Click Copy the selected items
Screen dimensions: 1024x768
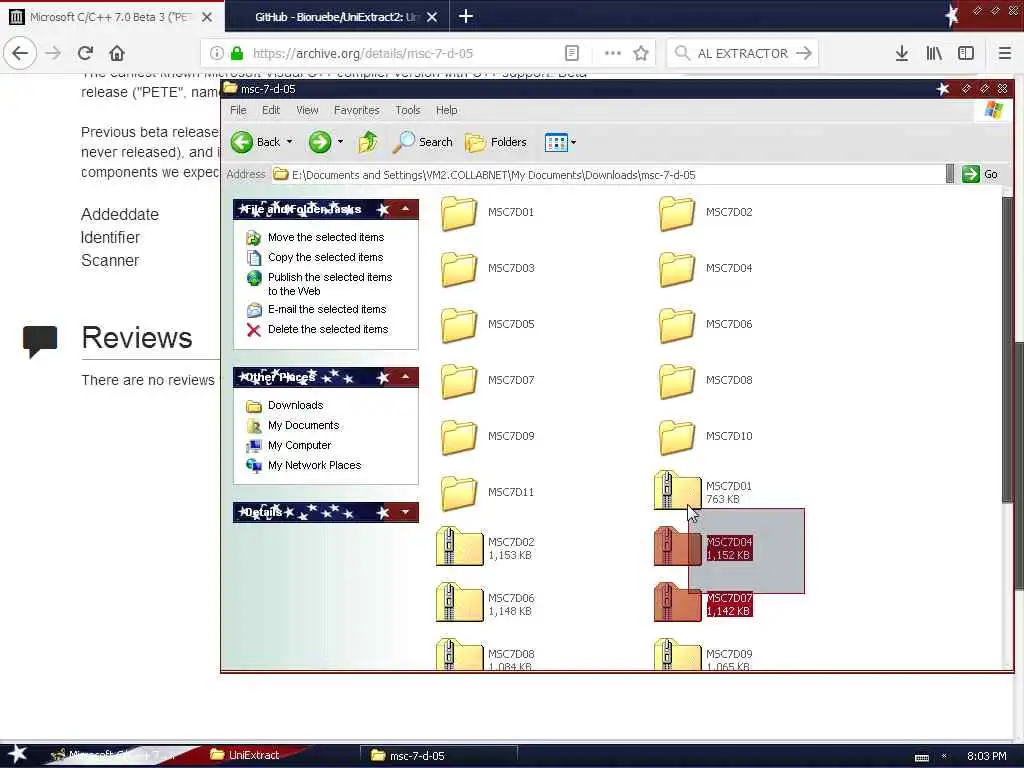pos(325,257)
